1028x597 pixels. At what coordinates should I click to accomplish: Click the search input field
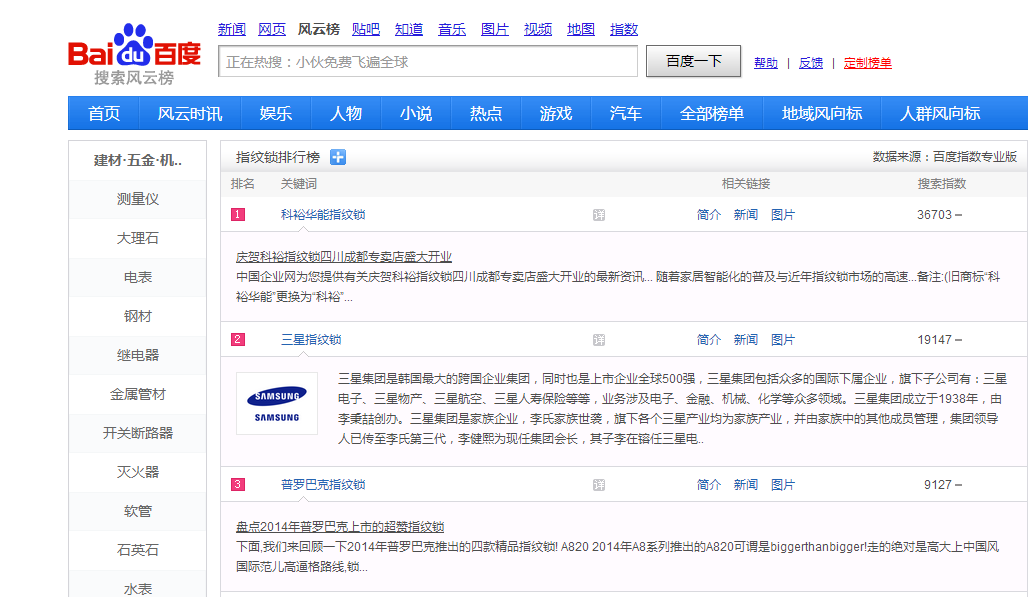pyautogui.click(x=427, y=62)
